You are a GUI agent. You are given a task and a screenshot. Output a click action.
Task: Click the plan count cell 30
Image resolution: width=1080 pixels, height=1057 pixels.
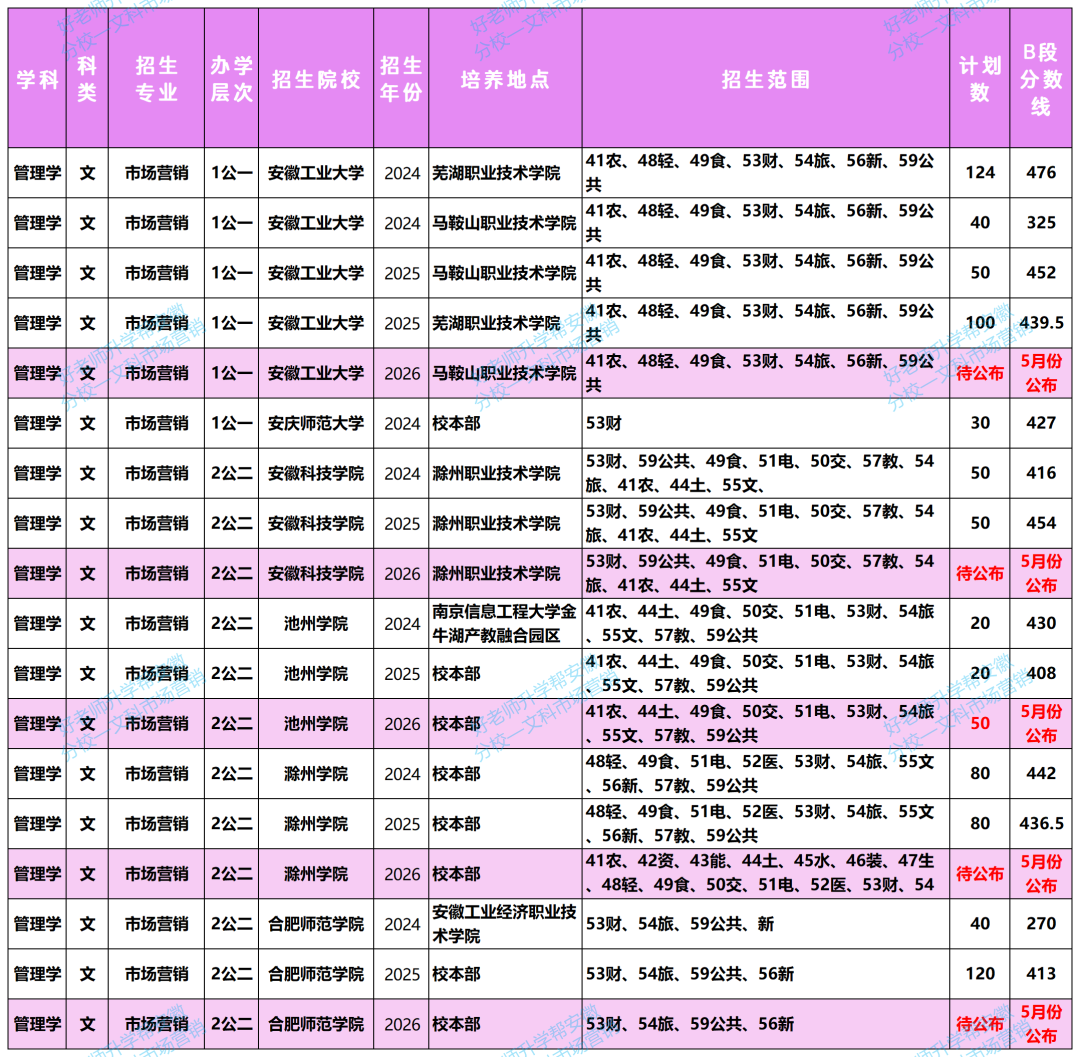pyautogui.click(x=979, y=423)
